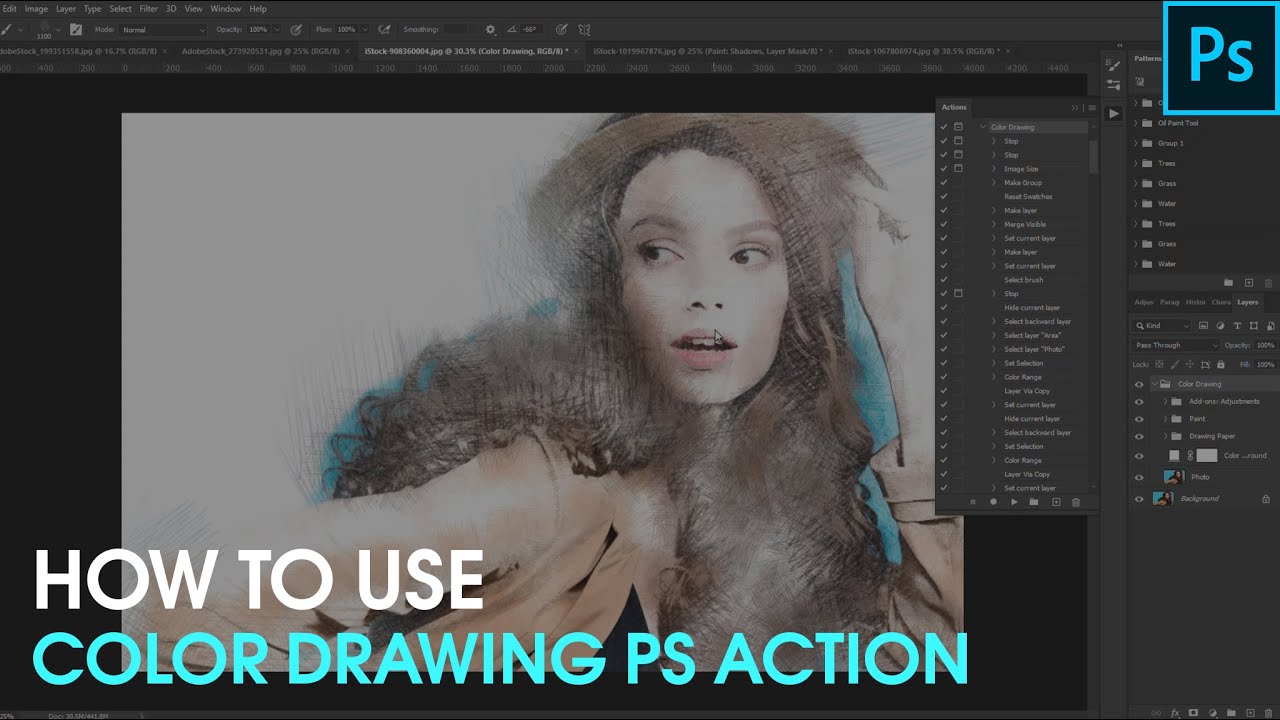Viewport: 1280px width, 720px height.
Task: Begin recording in the Actions panel
Action: [993, 502]
